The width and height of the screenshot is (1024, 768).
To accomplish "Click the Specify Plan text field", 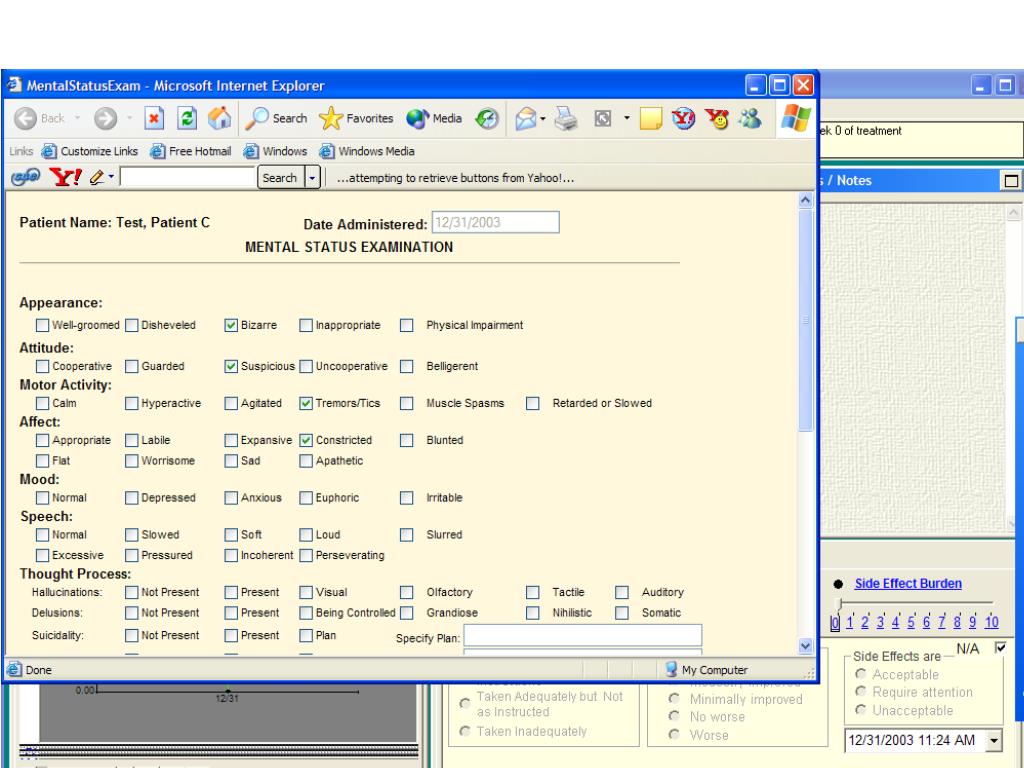I will tap(583, 635).
